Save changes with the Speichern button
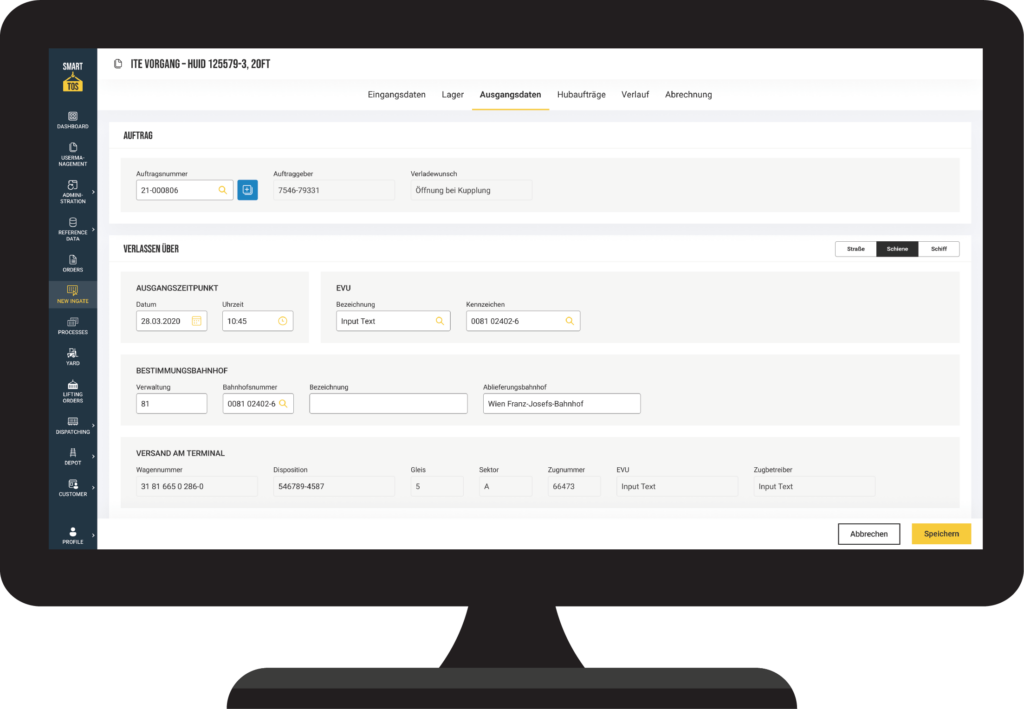Image resolution: width=1024 pixels, height=709 pixels. 940,533
